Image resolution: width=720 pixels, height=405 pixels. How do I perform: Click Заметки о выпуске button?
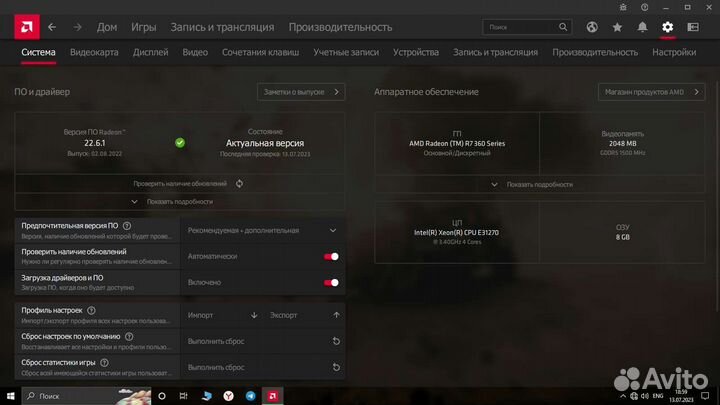tap(301, 92)
